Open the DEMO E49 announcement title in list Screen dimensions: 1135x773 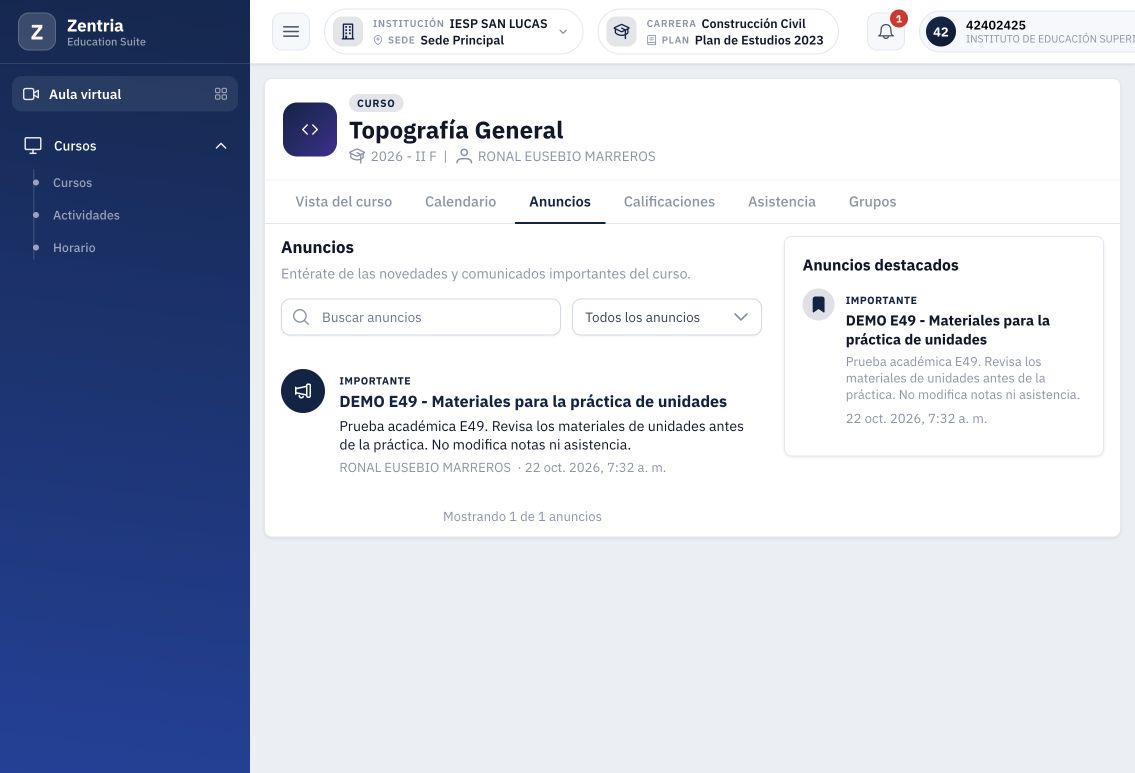tap(533, 402)
